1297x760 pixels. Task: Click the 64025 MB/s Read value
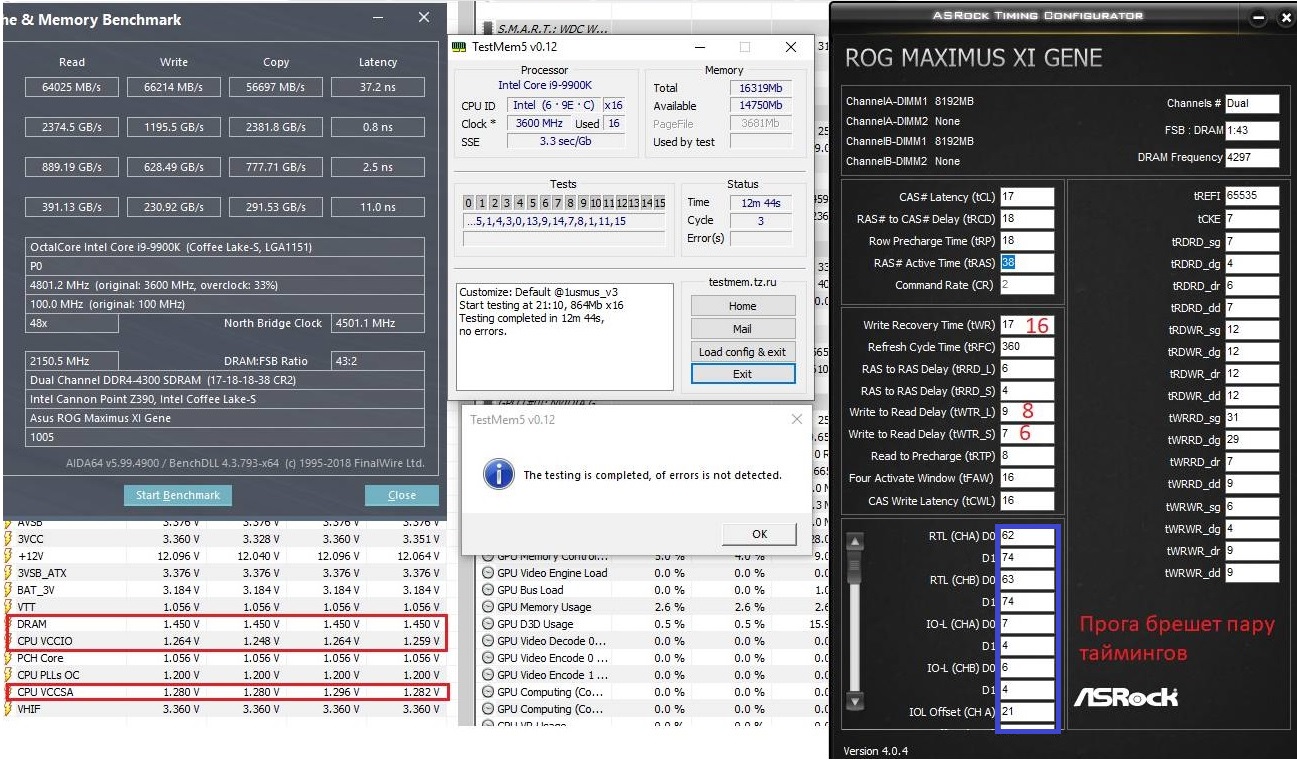72,87
